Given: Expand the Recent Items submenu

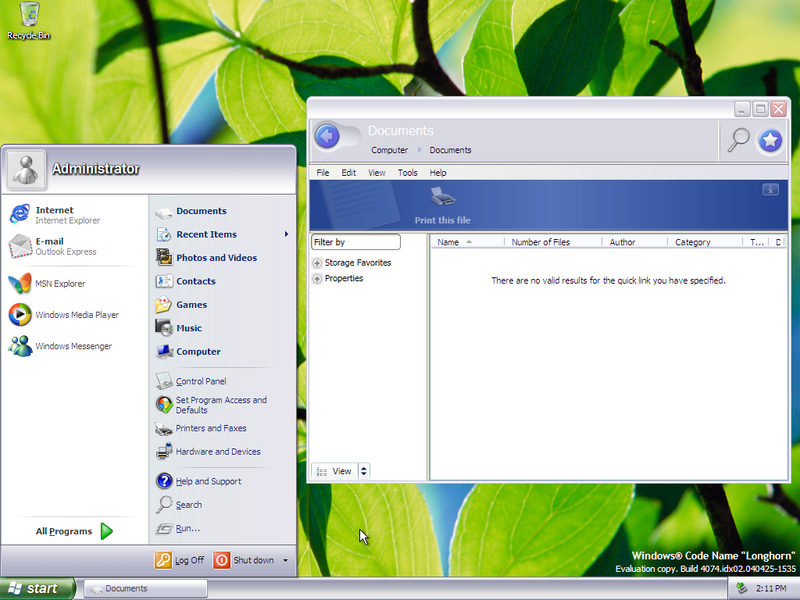Looking at the screenshot, I should point(286,234).
